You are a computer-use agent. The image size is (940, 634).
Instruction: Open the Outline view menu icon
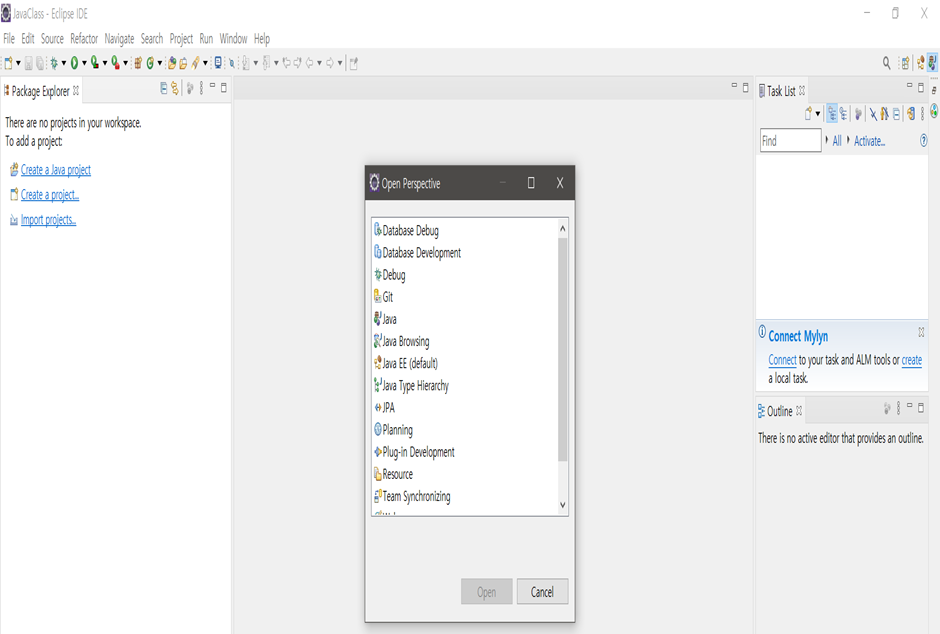898,409
